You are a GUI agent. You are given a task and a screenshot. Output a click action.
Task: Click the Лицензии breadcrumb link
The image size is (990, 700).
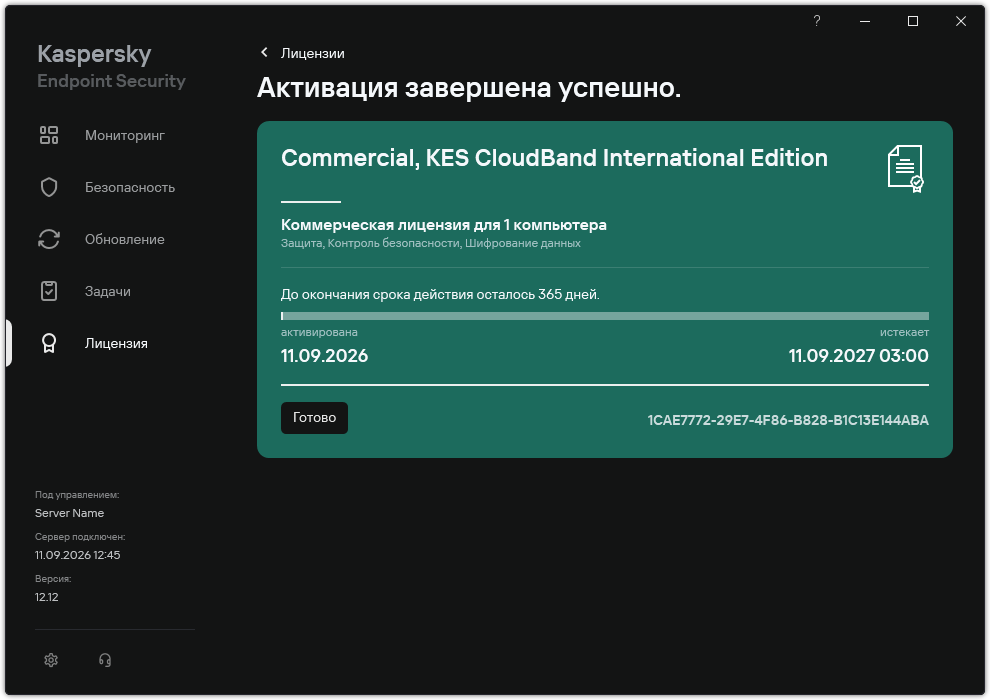tap(313, 54)
